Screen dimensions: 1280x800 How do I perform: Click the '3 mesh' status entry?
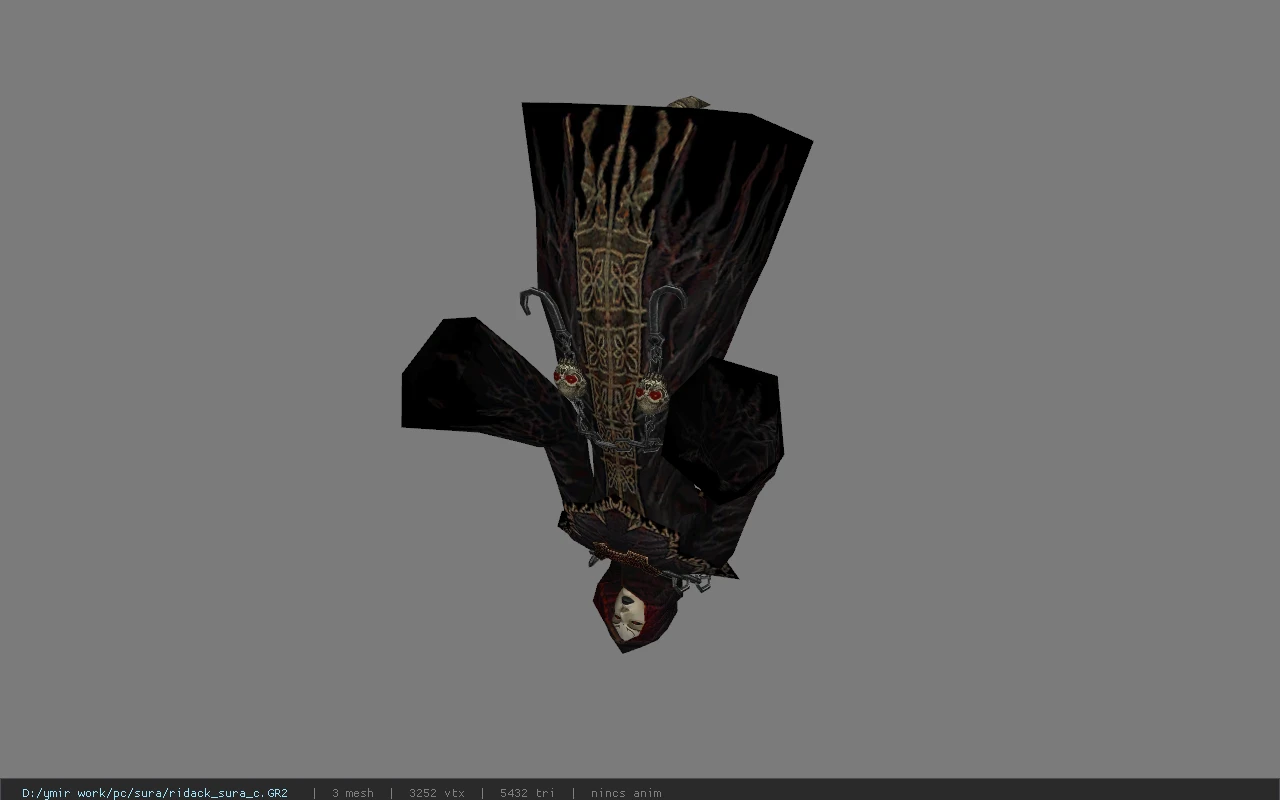[352, 793]
